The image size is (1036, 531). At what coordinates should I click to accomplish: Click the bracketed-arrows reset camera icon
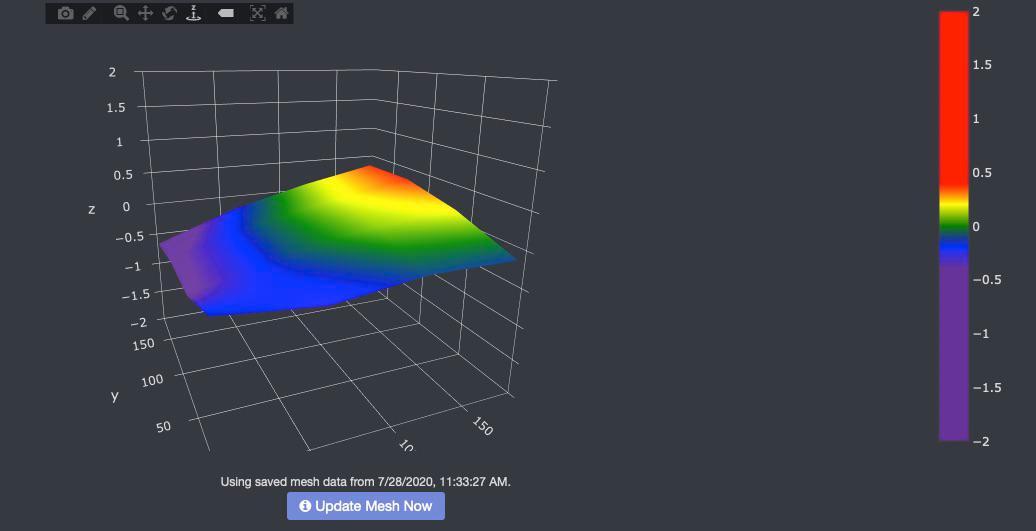click(x=258, y=13)
